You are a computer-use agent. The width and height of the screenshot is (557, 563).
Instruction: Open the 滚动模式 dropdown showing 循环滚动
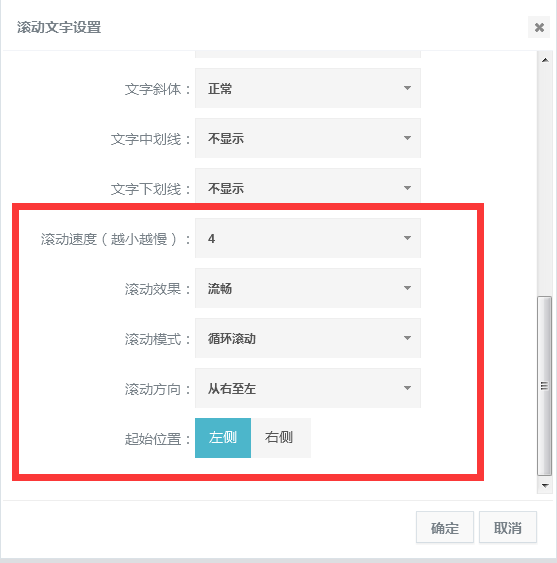[x=308, y=338]
